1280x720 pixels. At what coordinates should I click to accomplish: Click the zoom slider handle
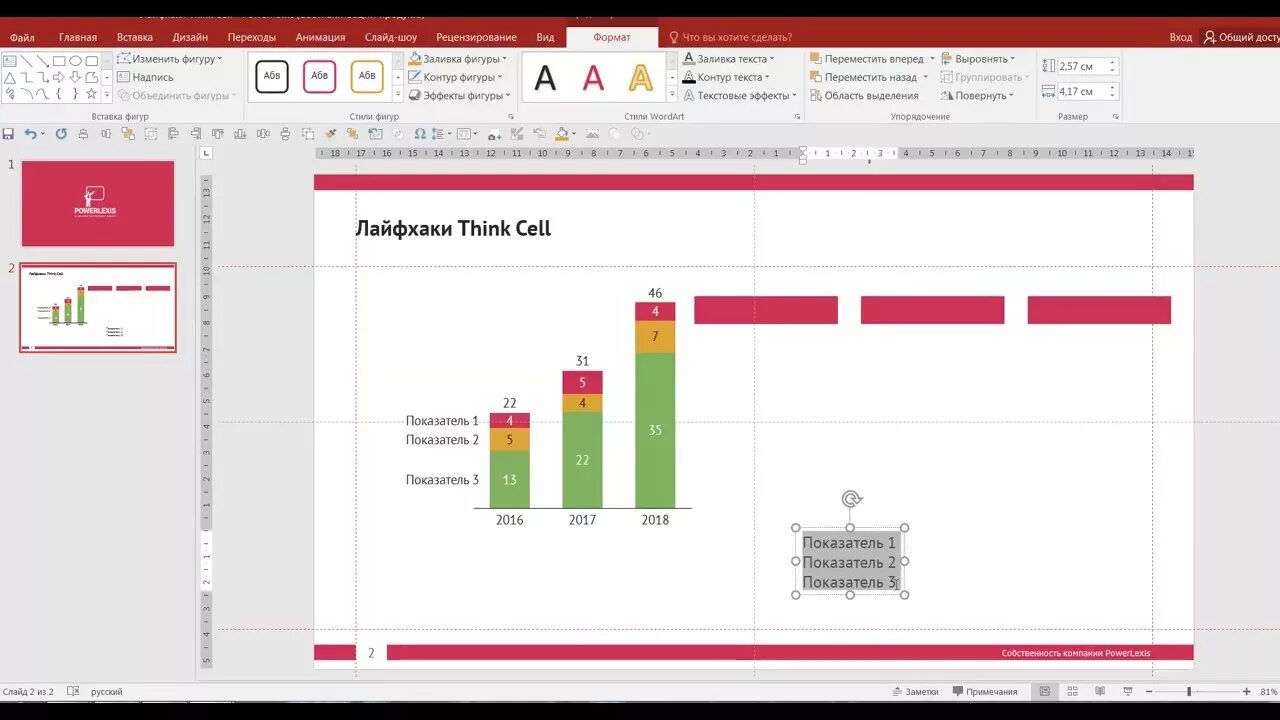tap(1189, 691)
